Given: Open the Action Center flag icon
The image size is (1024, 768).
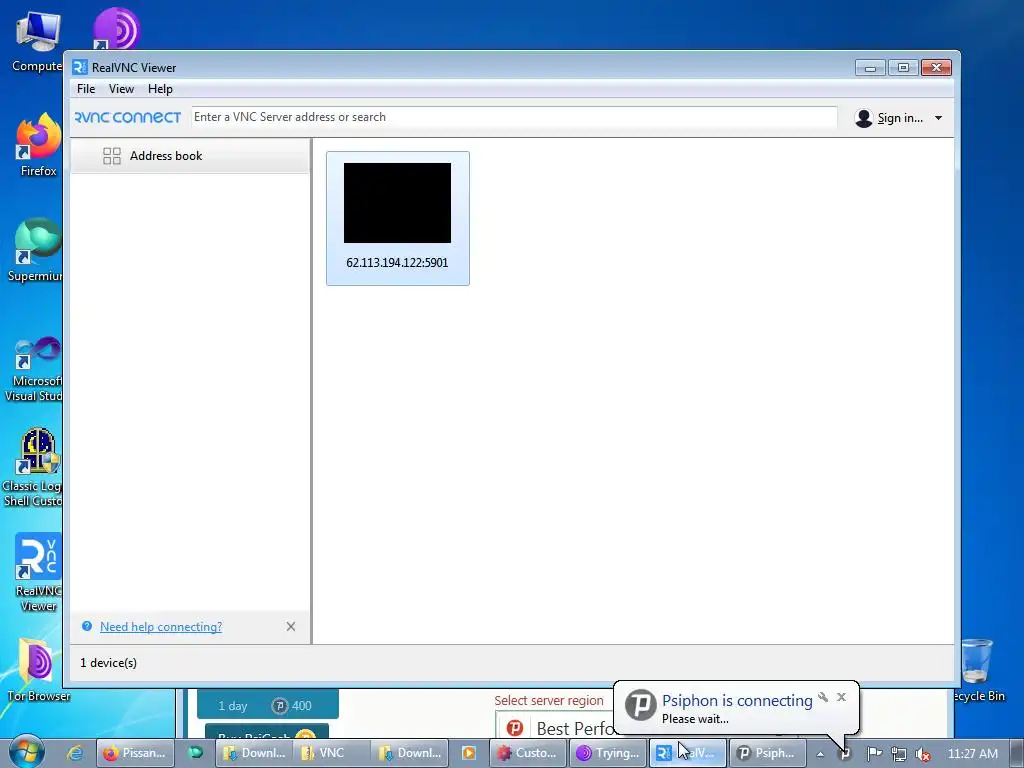Looking at the screenshot, I should pos(874,754).
